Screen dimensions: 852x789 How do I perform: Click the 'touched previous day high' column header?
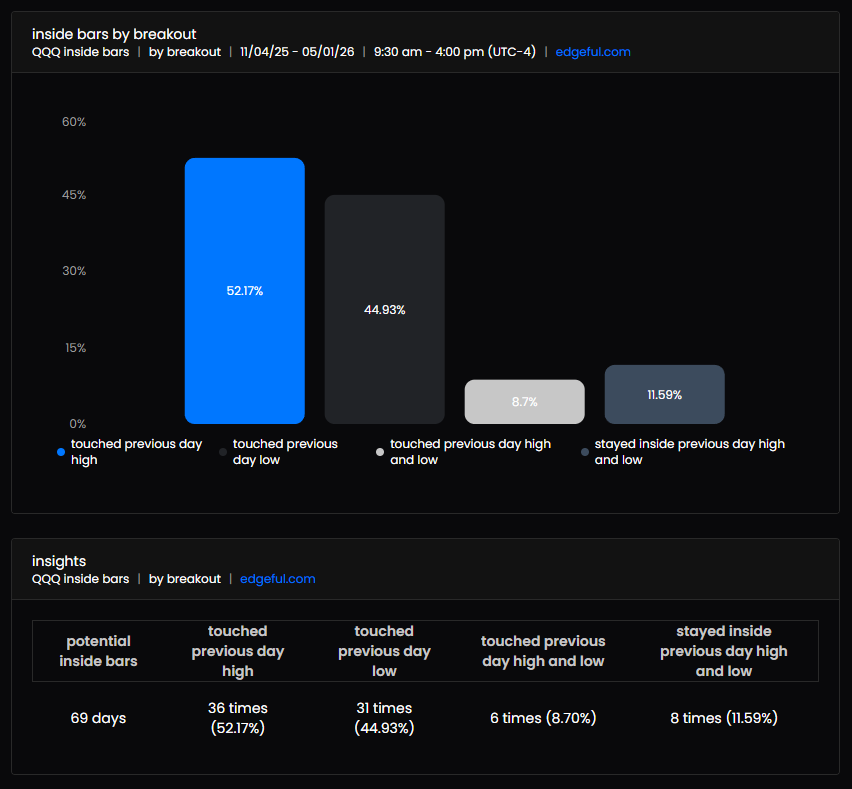pyautogui.click(x=238, y=651)
